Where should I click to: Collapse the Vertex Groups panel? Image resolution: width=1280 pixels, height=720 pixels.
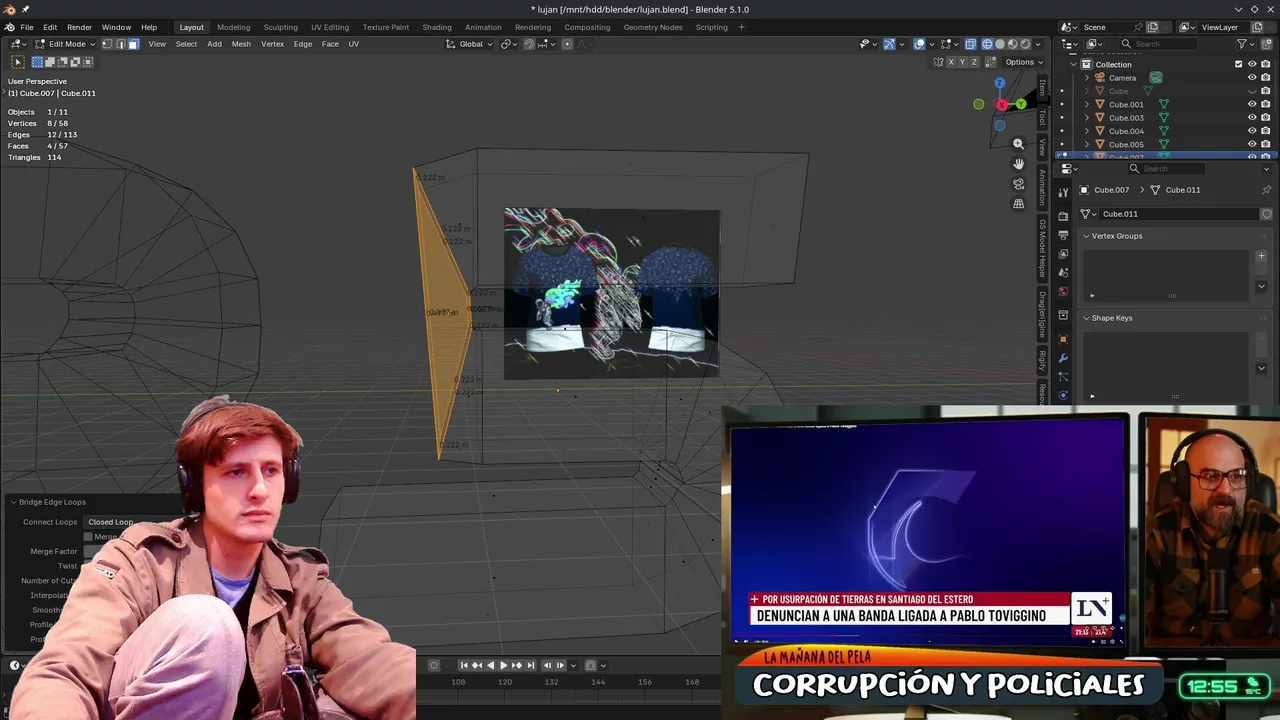coord(1087,236)
